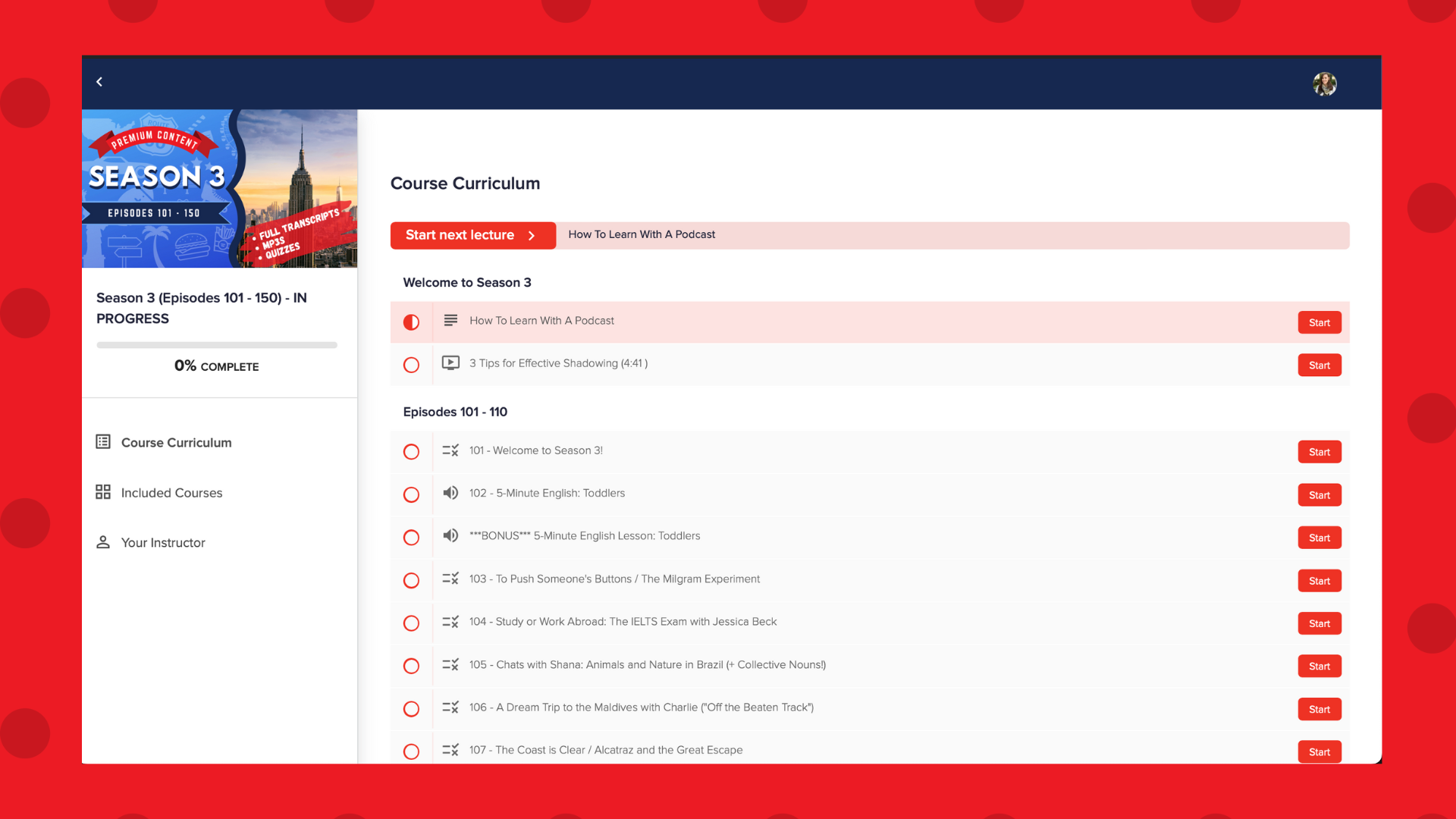Image resolution: width=1456 pixels, height=819 pixels.
Task: Toggle completion circle for 104 - Study or Work Abroad
Action: [411, 623]
